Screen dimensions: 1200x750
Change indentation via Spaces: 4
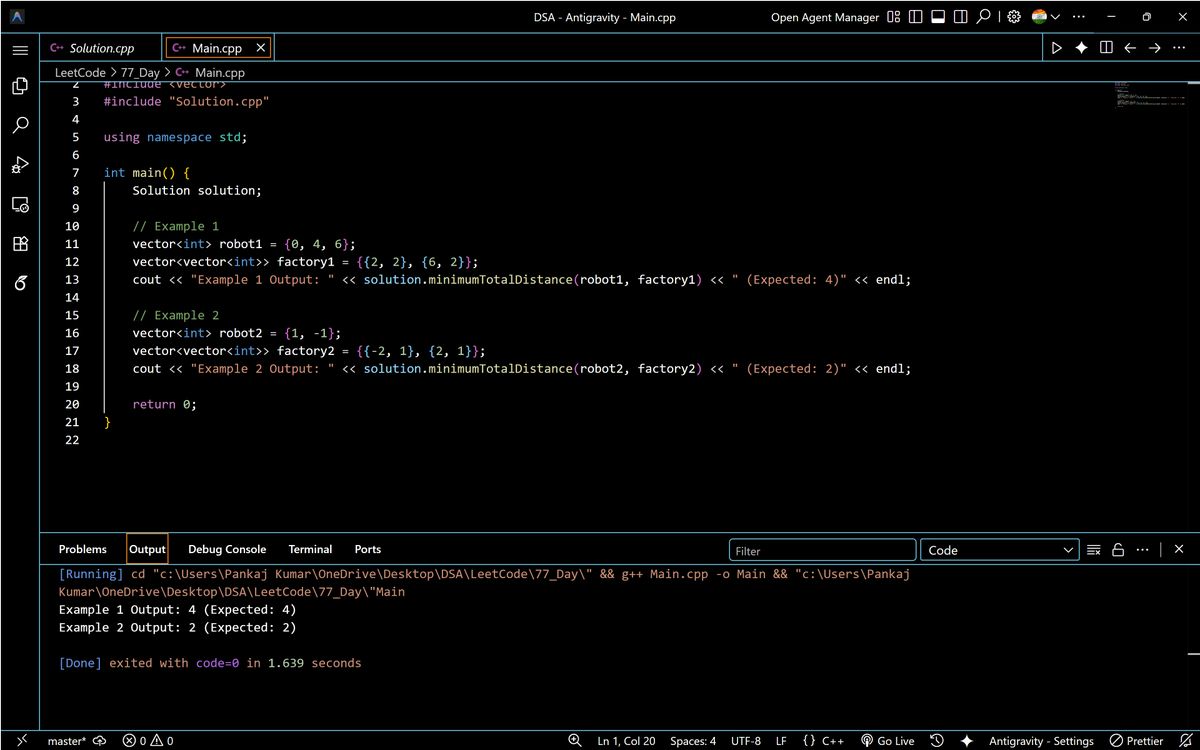pyautogui.click(x=693, y=741)
